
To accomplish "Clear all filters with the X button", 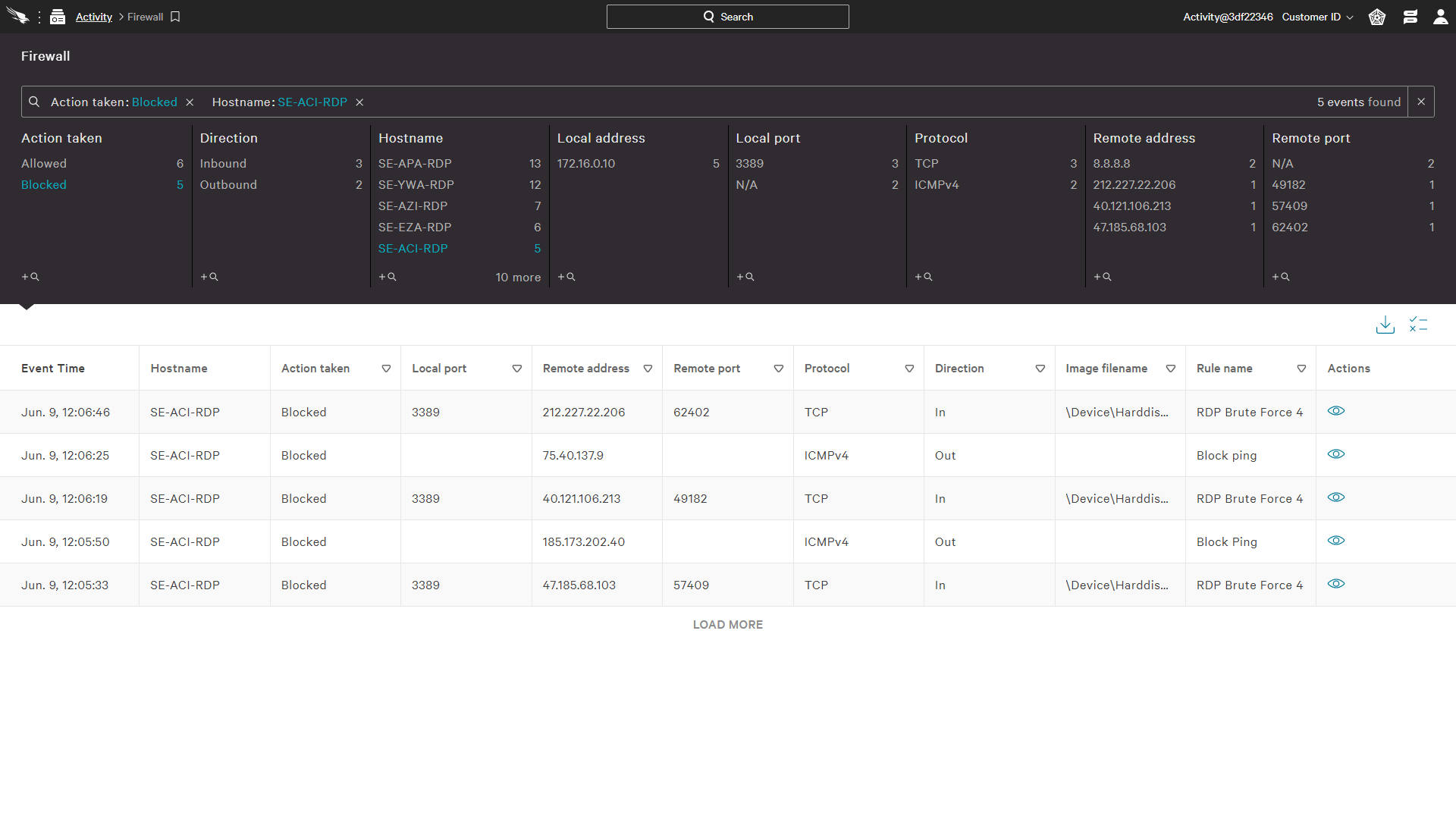I will coord(1421,102).
